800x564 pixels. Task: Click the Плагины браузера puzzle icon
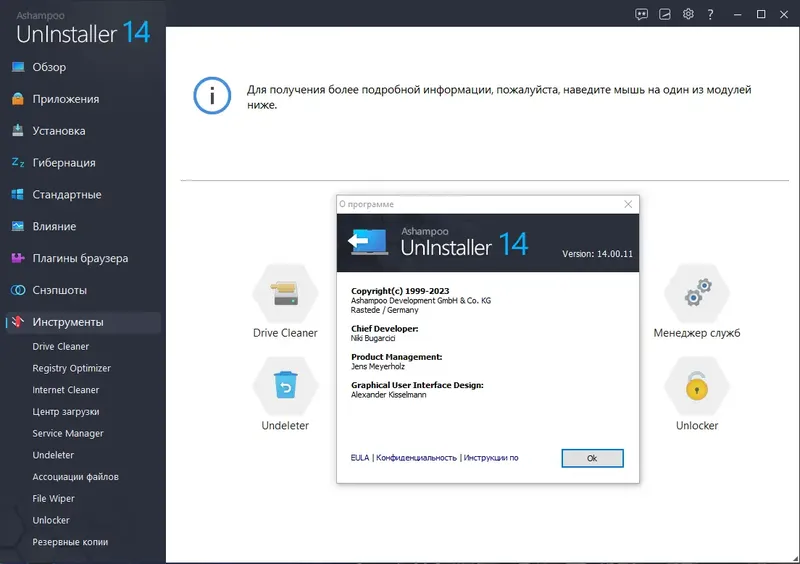18,258
